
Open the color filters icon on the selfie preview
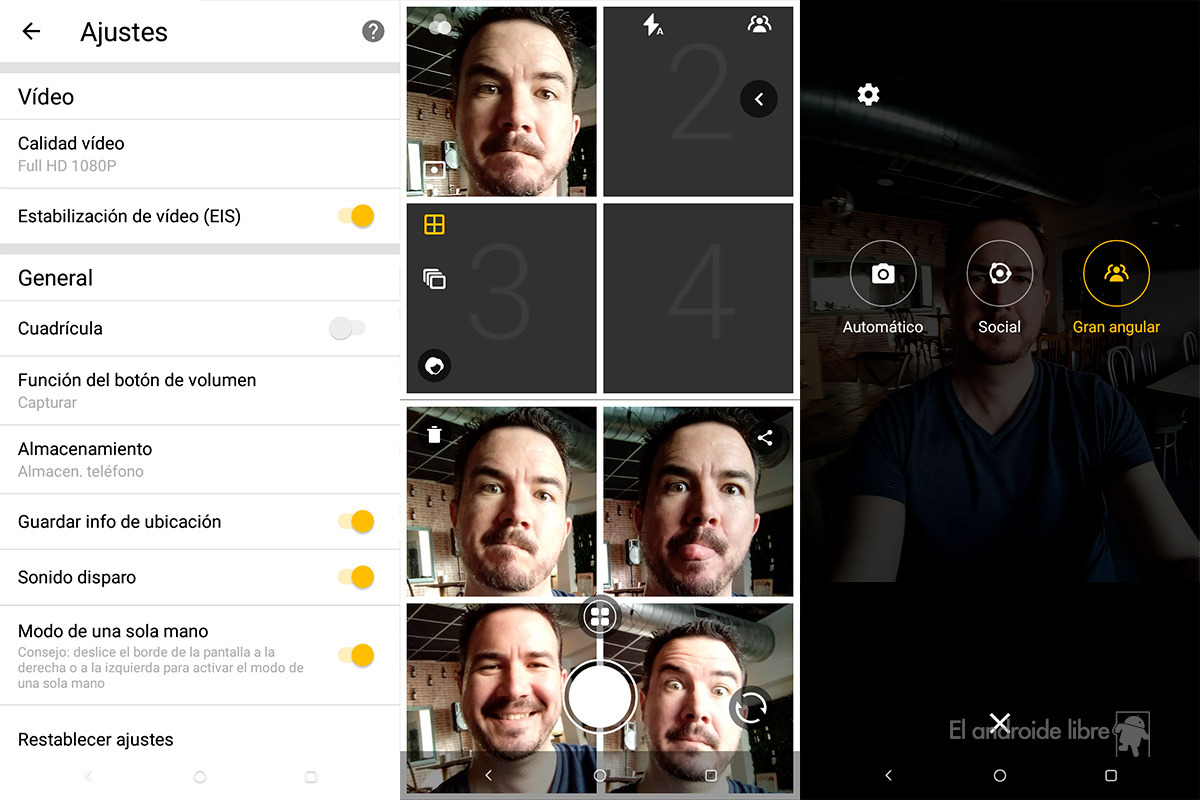coord(439,27)
